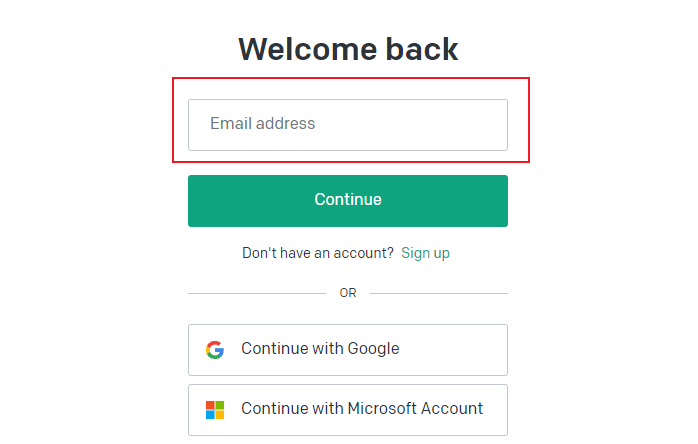Click the Microsoft logo icon
Viewport: 698px width, 444px height.
215,409
